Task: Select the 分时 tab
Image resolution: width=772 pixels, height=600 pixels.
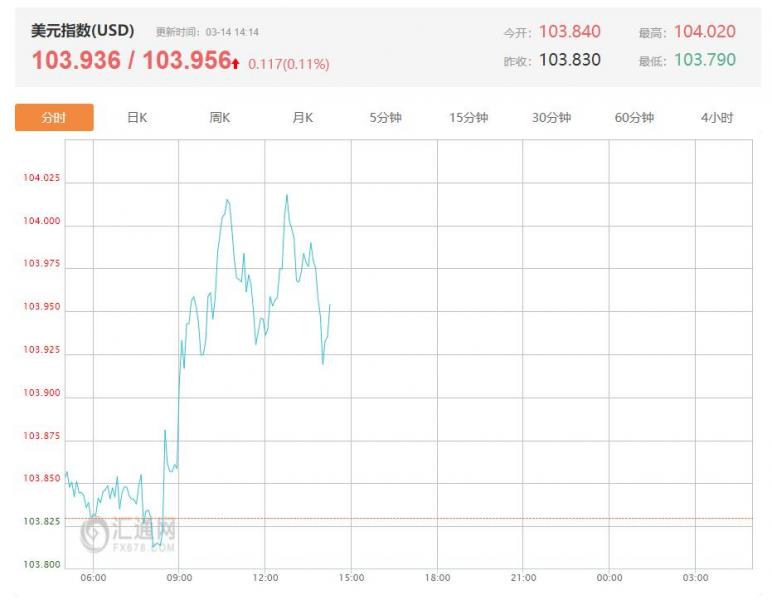Action: click(x=54, y=117)
